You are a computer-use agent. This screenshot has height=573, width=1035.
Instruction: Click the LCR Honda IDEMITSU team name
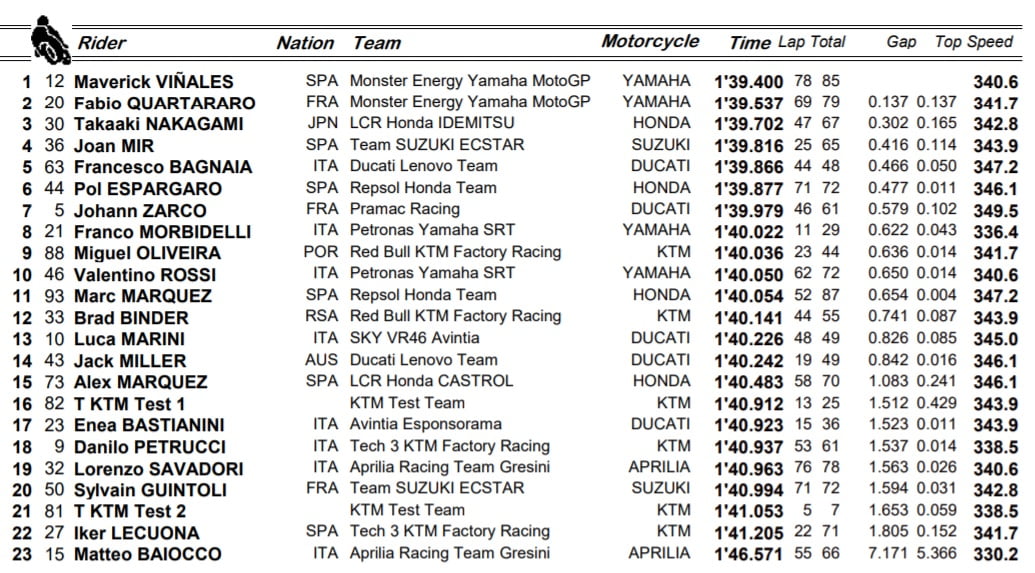point(432,123)
